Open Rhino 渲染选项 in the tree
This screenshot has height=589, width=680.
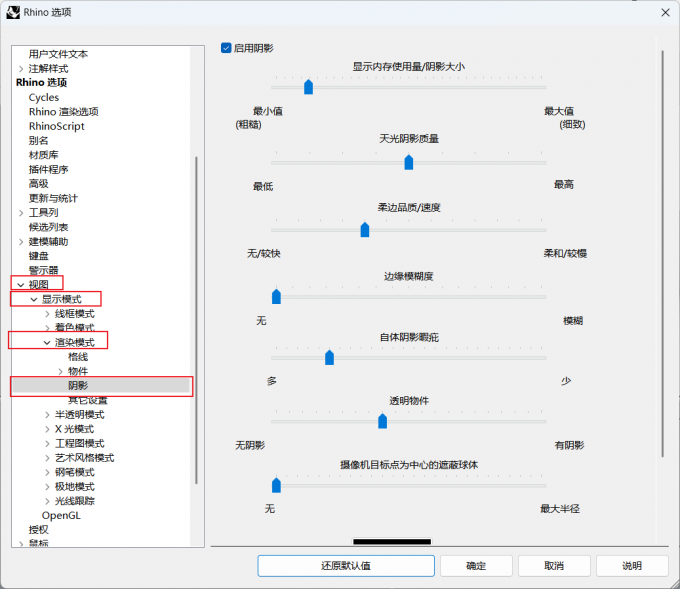tap(64, 112)
